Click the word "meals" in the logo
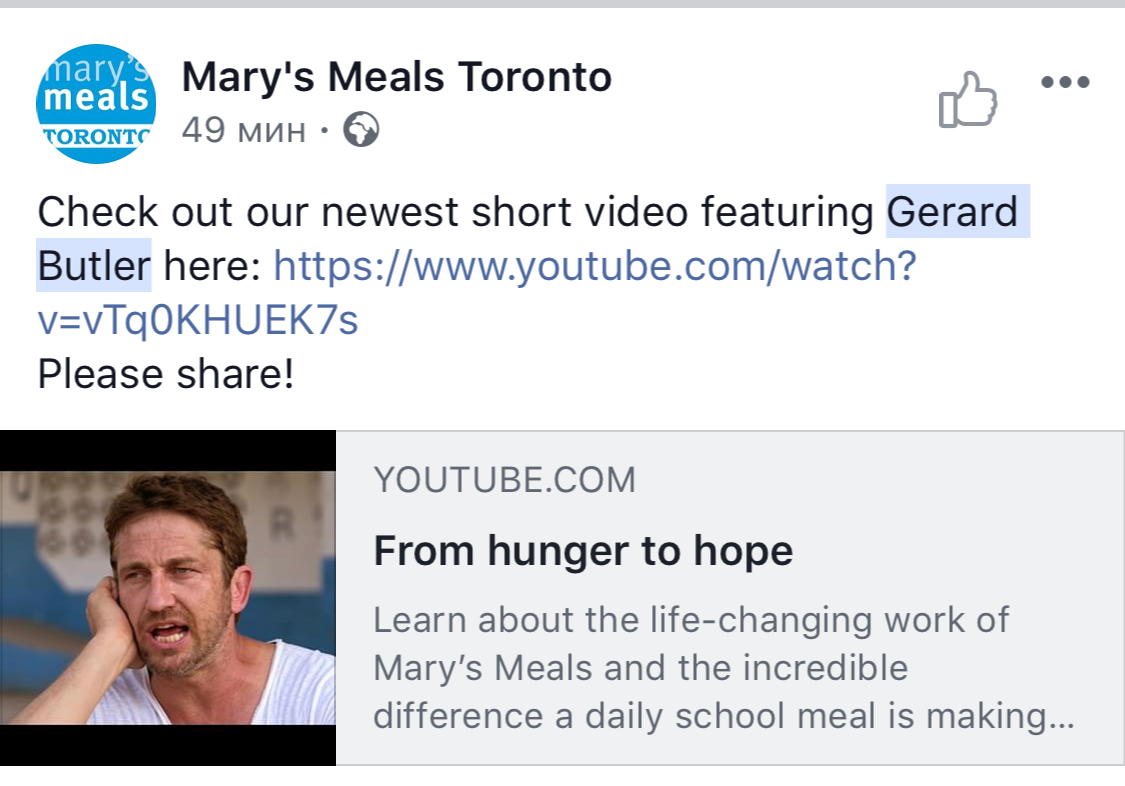Viewport: 1125px width, 786px height. coord(96,99)
